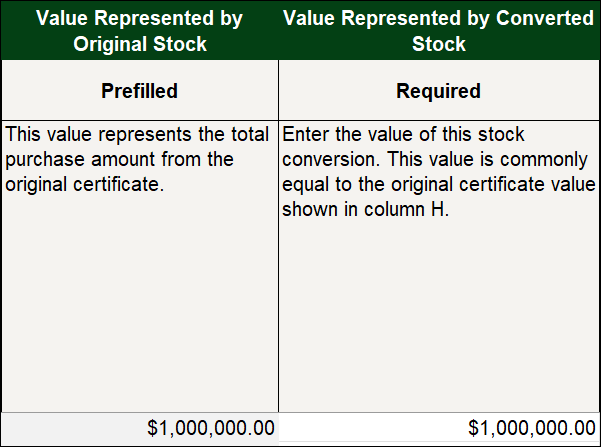Image resolution: width=601 pixels, height=447 pixels.
Task: Click the "equal to the original certificate value" line
Action: (439, 184)
